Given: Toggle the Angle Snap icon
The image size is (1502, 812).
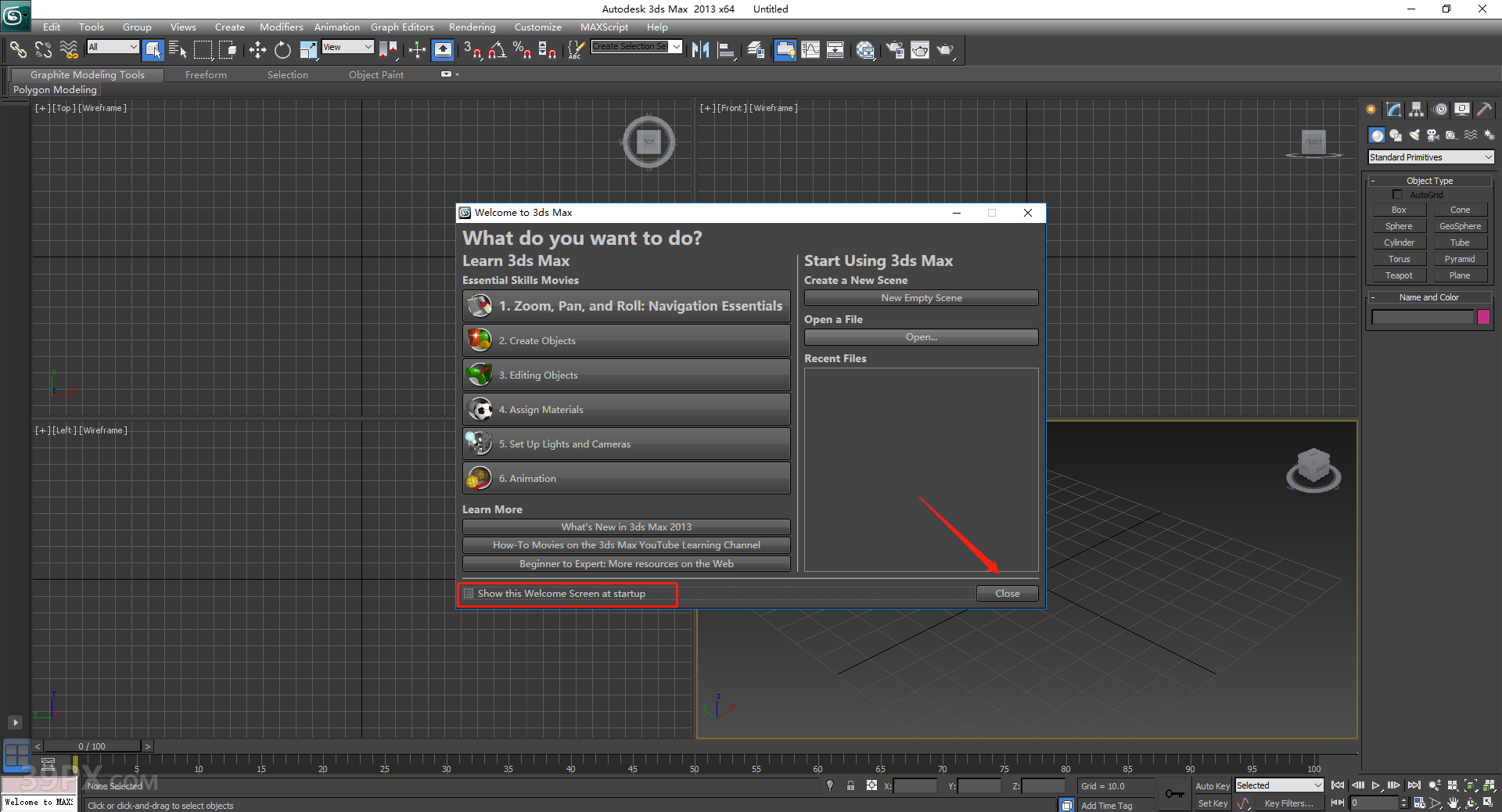Looking at the screenshot, I should [x=498, y=50].
